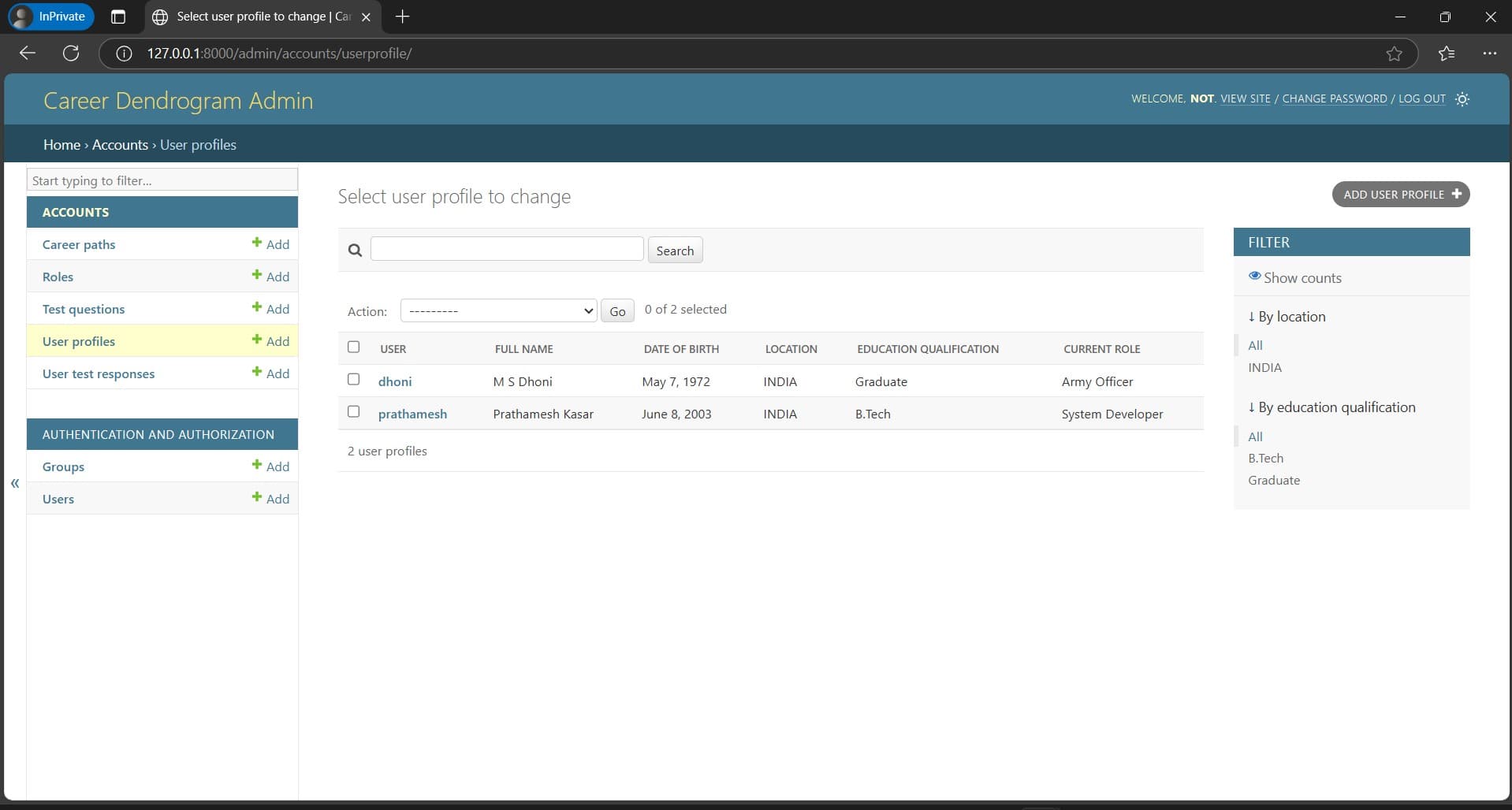Add a new Career path

tap(270, 244)
